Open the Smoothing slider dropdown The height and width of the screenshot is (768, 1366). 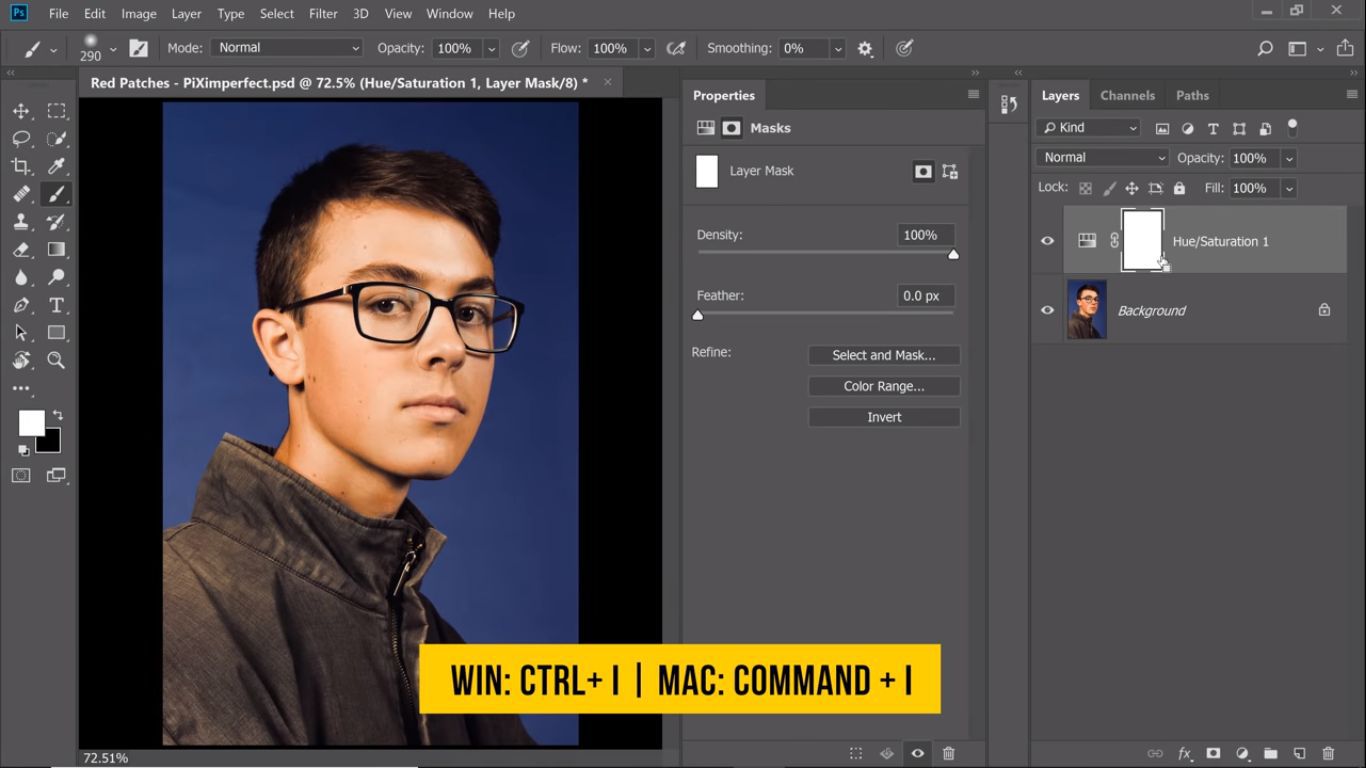click(x=838, y=48)
